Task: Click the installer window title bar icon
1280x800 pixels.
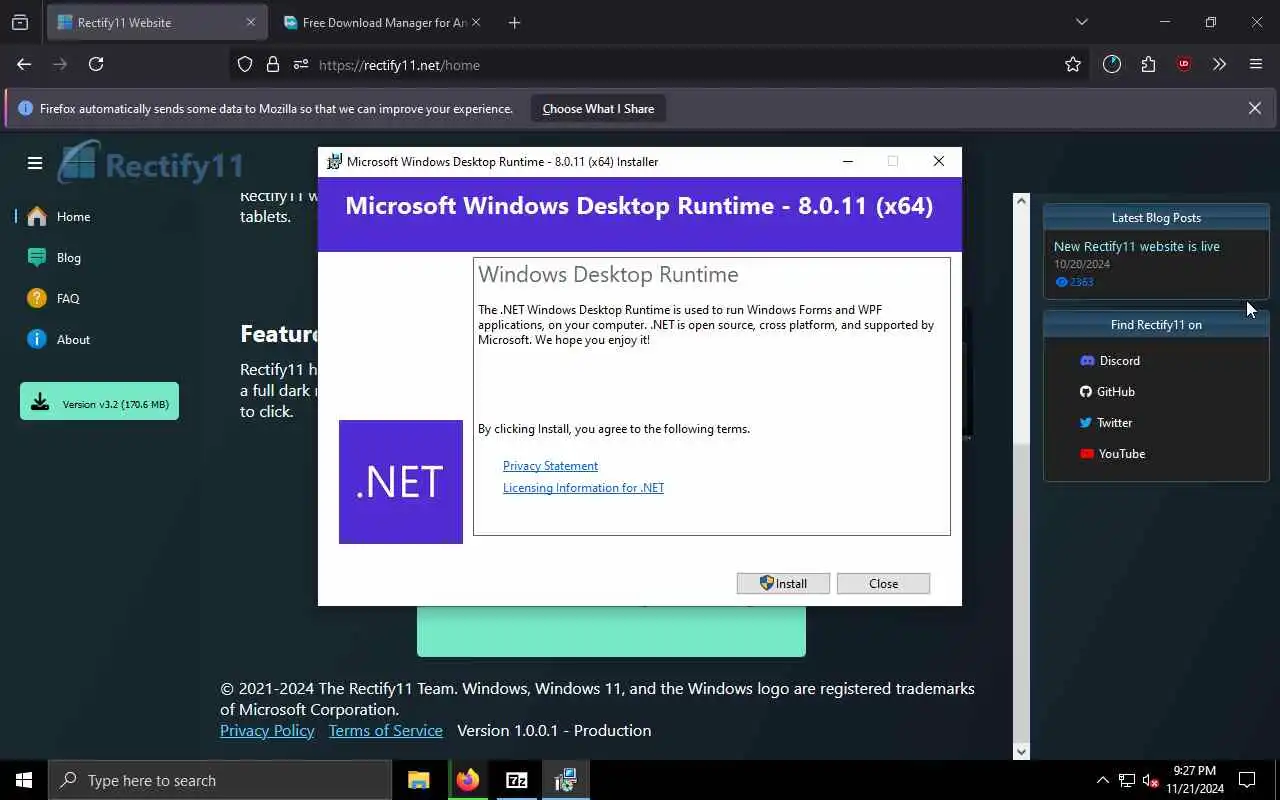Action: pos(334,161)
